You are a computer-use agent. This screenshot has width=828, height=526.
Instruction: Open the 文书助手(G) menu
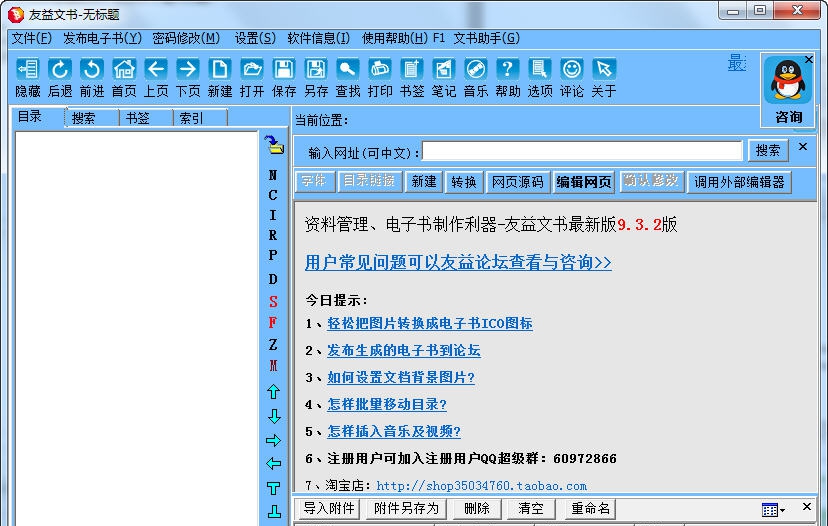(x=486, y=38)
